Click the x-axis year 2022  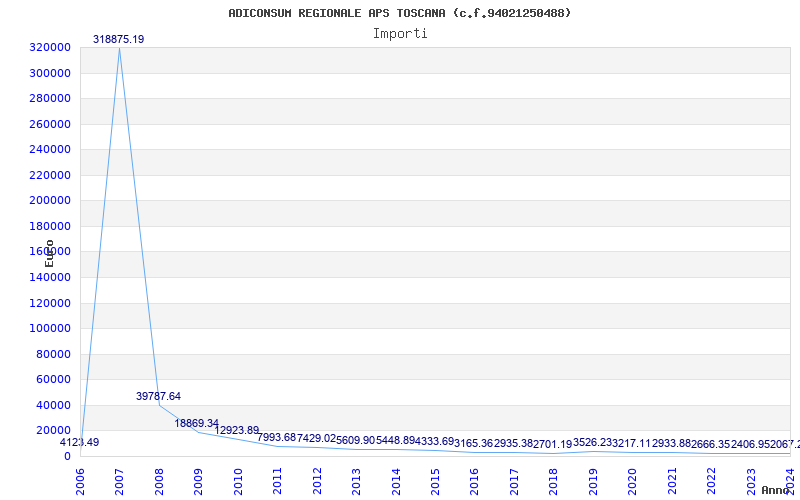712,482
